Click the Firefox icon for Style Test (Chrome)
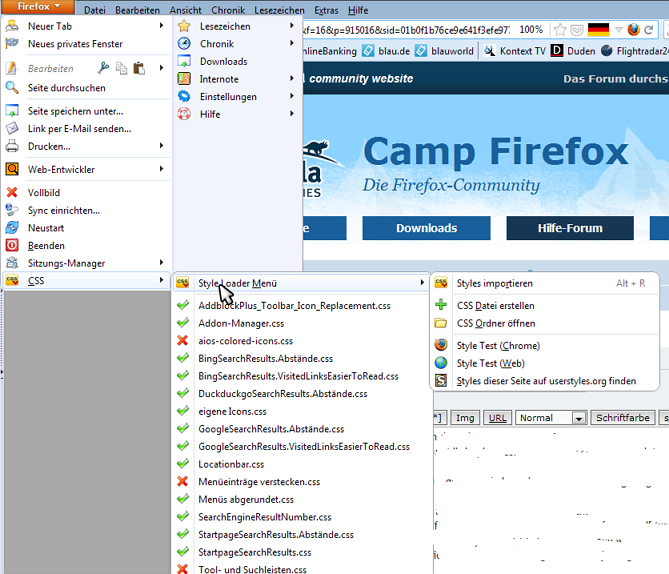This screenshot has height=574, width=669. (441, 345)
